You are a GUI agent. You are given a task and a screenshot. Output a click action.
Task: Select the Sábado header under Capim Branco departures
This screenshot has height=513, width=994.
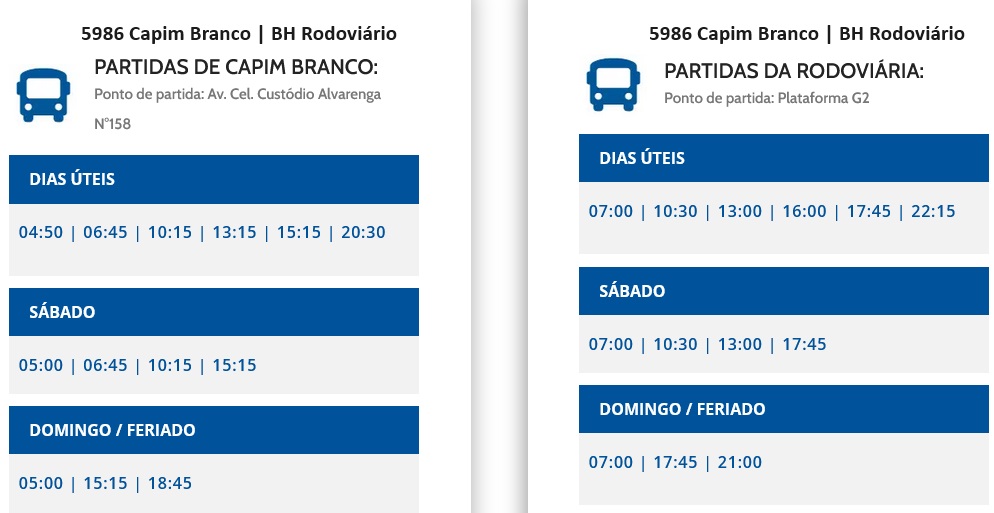pos(214,312)
